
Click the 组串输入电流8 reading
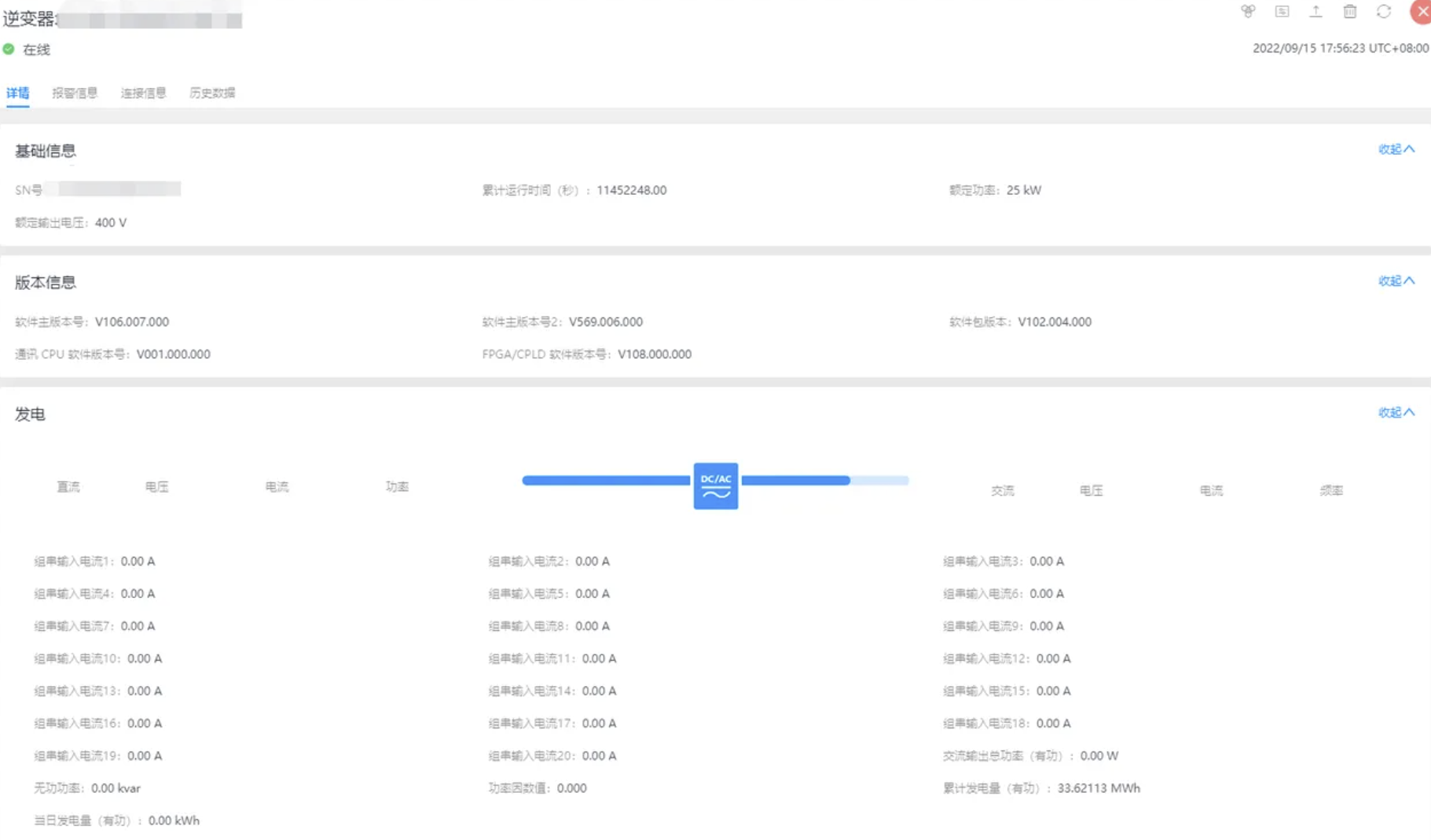(549, 625)
